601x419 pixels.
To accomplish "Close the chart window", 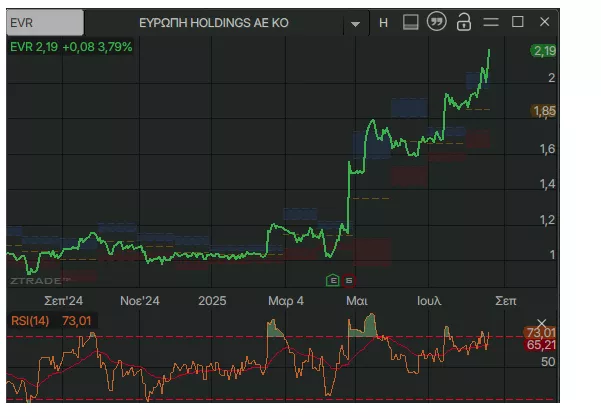I will point(545,21).
